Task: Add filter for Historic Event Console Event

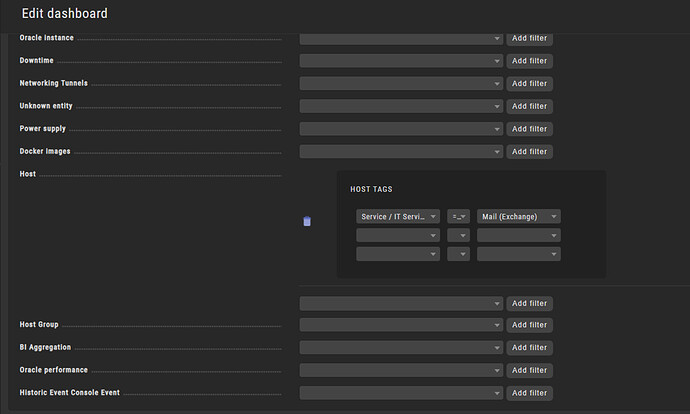Action: 529,393
